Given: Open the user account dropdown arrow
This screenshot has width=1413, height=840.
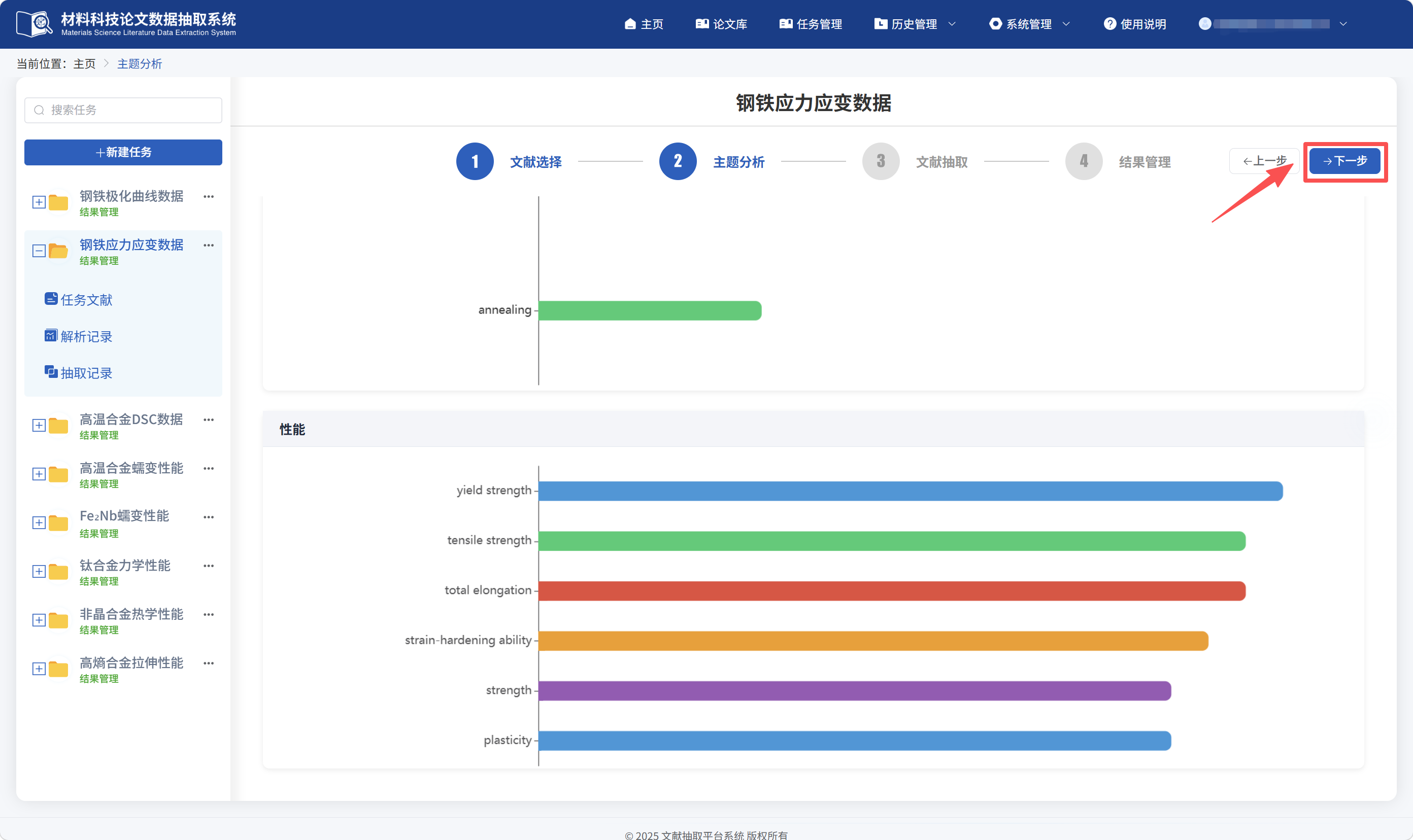Looking at the screenshot, I should 1343,24.
